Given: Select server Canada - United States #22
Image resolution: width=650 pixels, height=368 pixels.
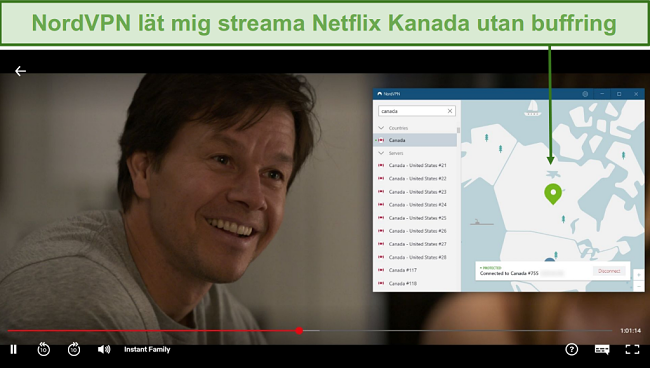Looking at the screenshot, I should 416,179.
